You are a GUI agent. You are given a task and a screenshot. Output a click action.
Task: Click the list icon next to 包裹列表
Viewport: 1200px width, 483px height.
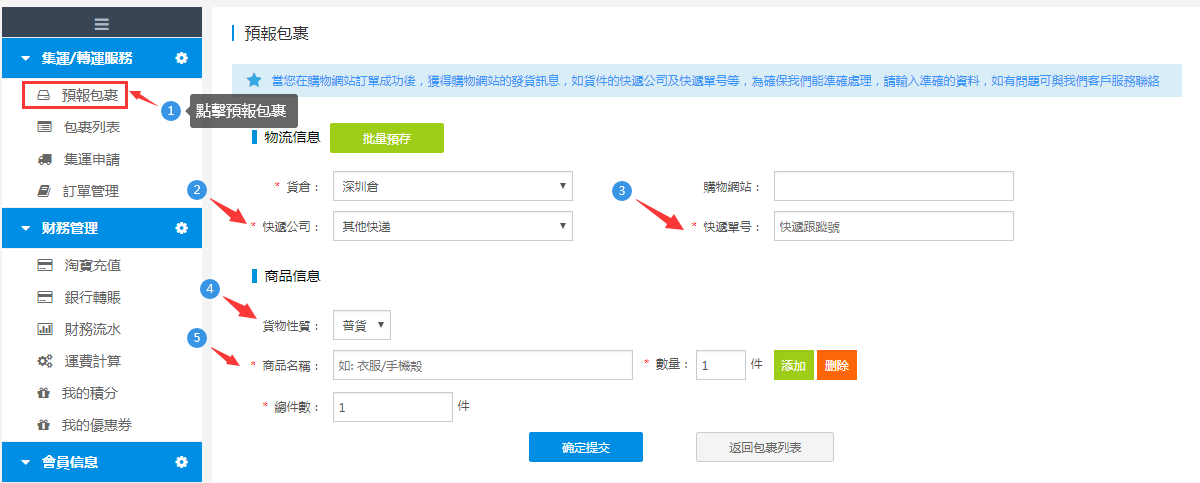(45, 127)
